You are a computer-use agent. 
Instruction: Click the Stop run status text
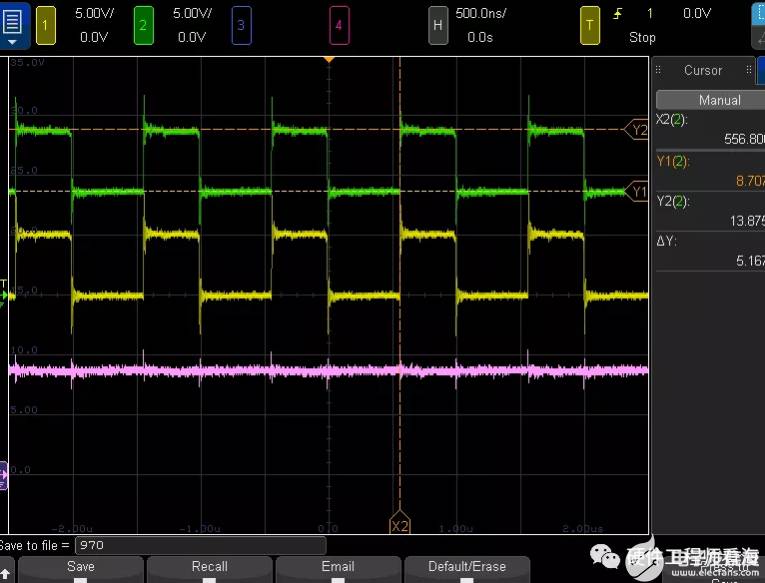tap(642, 37)
